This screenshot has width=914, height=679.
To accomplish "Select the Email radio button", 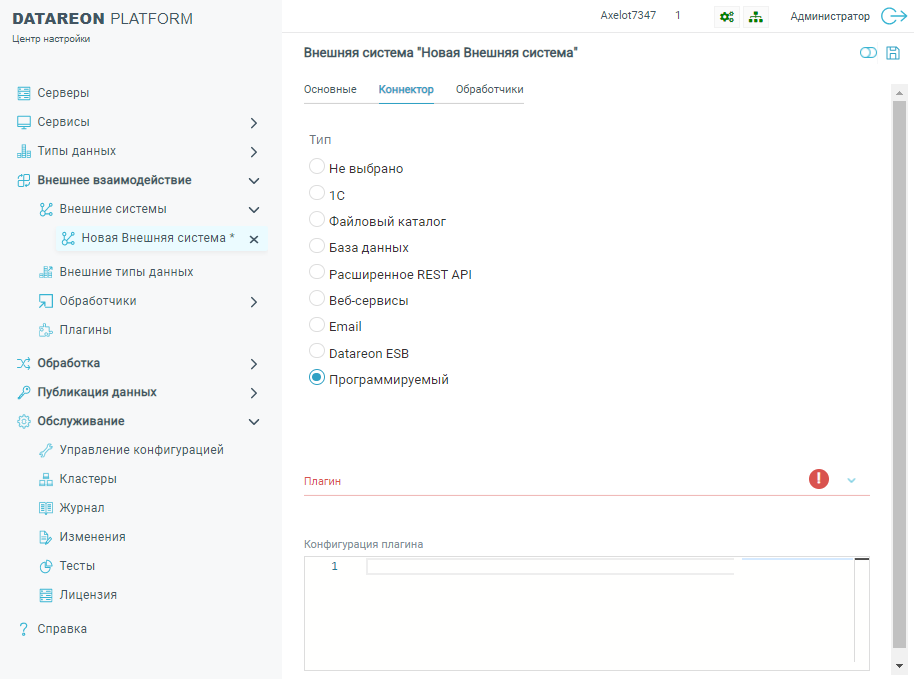I will [317, 325].
